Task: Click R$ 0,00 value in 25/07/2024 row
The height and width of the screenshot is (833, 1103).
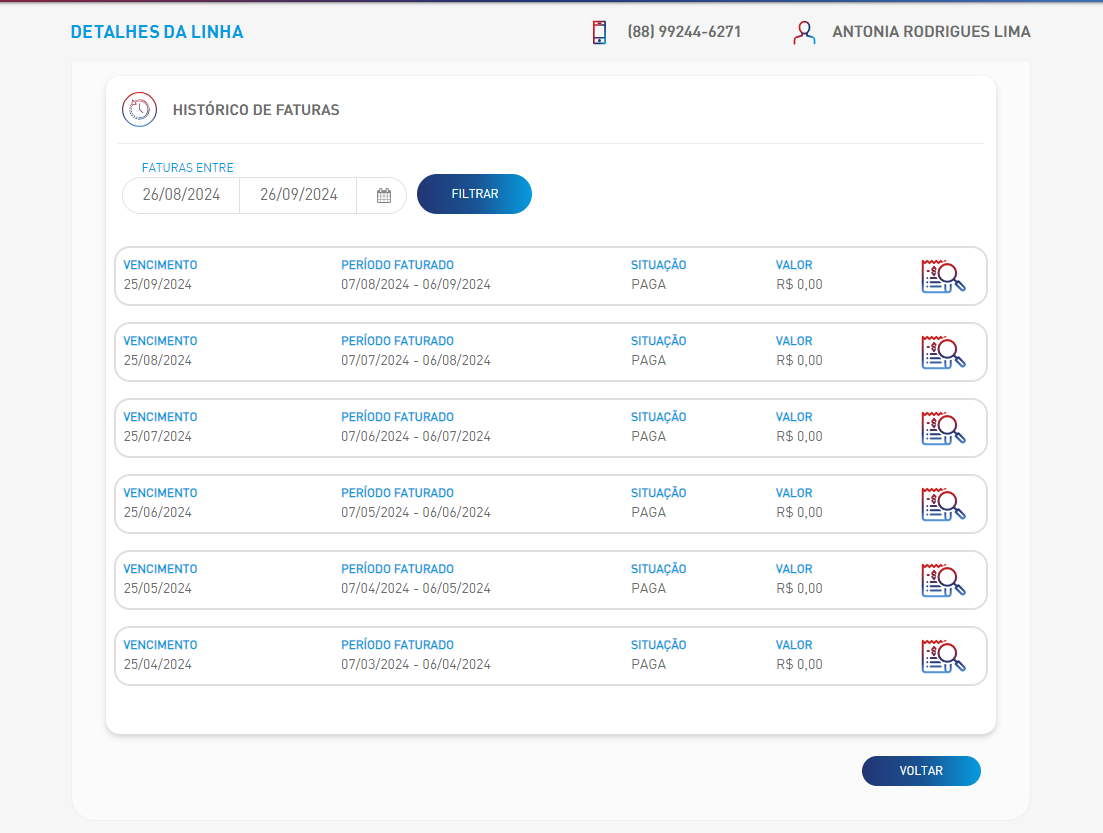Action: coord(799,436)
